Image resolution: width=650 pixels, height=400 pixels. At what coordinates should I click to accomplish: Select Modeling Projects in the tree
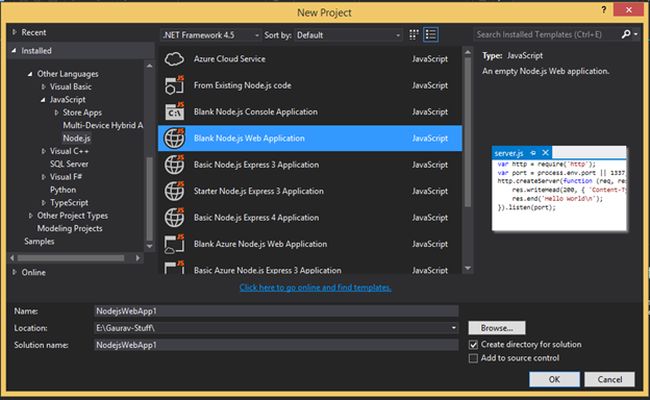[x=70, y=228]
